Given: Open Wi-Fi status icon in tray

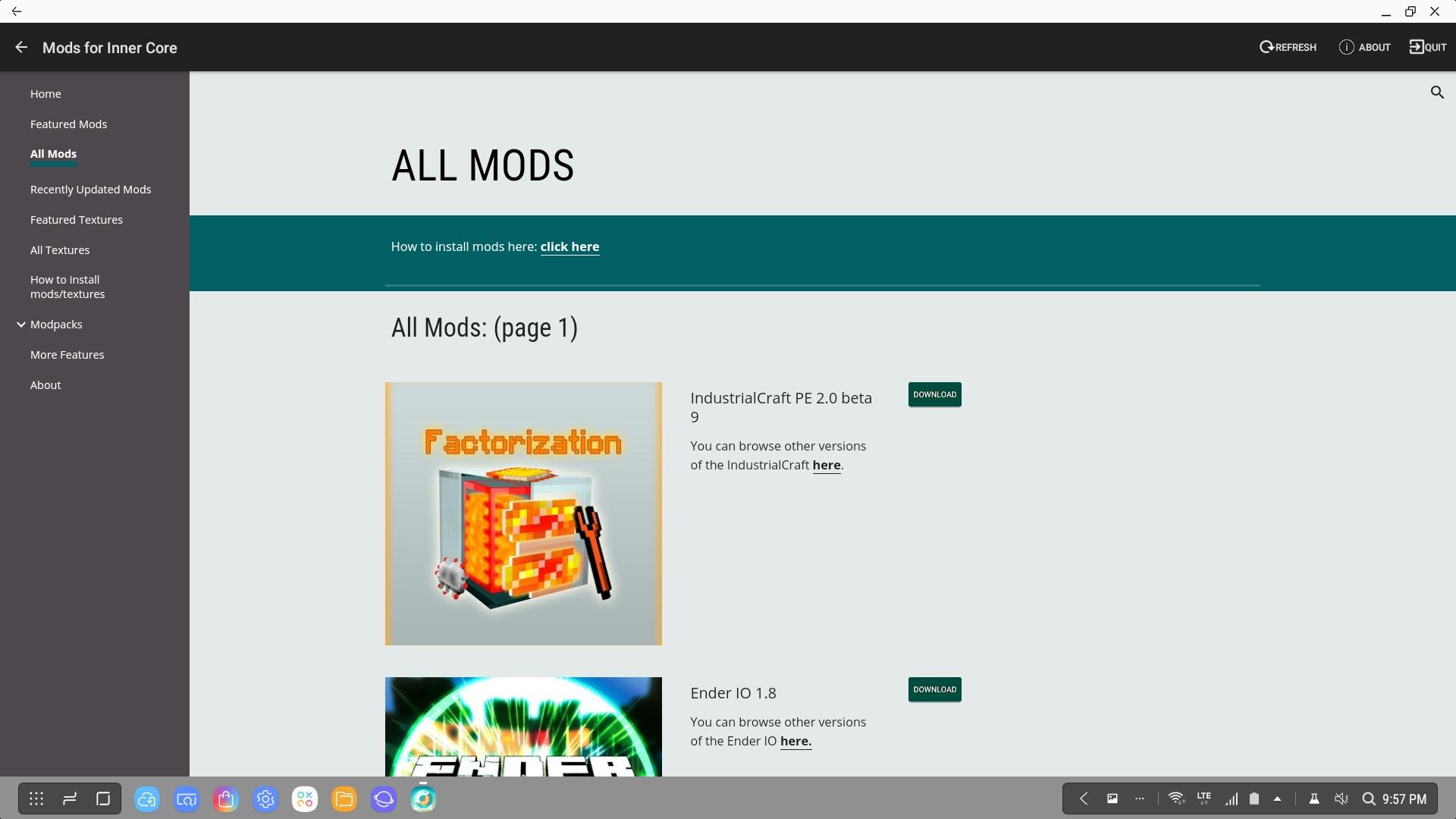Looking at the screenshot, I should (x=1176, y=799).
